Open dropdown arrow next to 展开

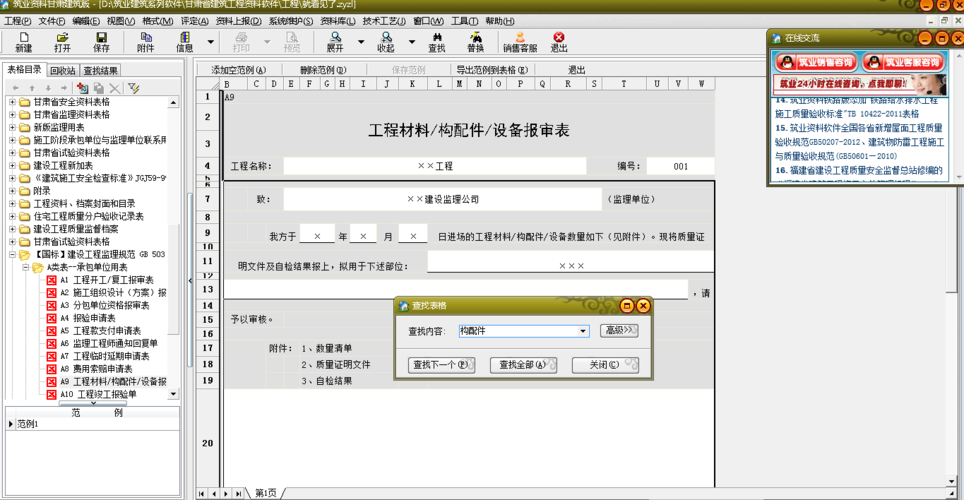coord(361,42)
